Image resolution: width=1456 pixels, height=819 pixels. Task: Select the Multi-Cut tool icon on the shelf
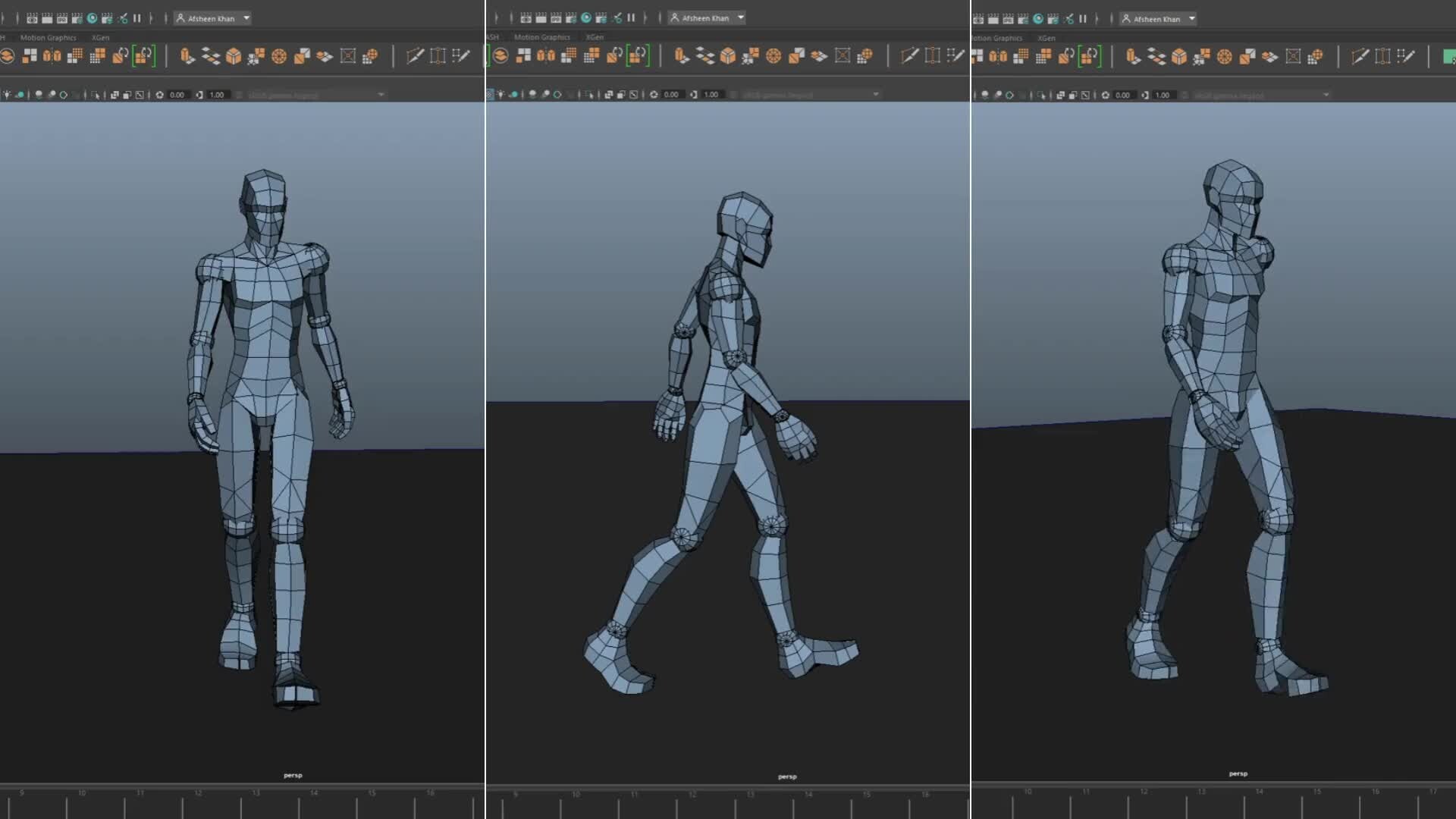[x=415, y=56]
